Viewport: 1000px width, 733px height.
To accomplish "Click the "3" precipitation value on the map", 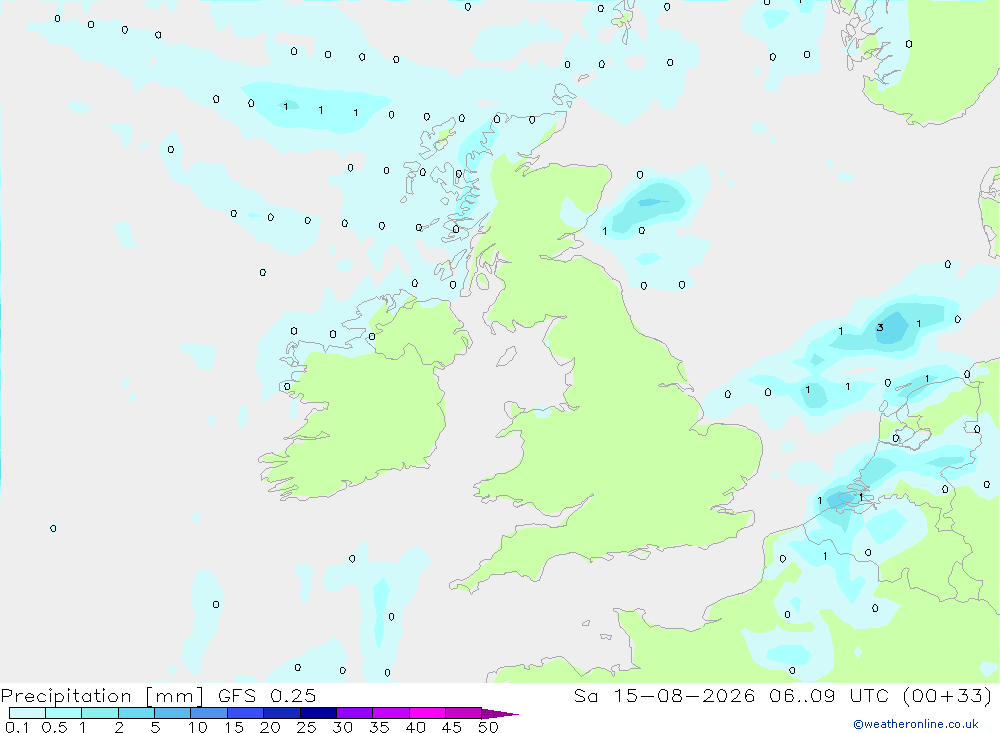I will tap(880, 327).
